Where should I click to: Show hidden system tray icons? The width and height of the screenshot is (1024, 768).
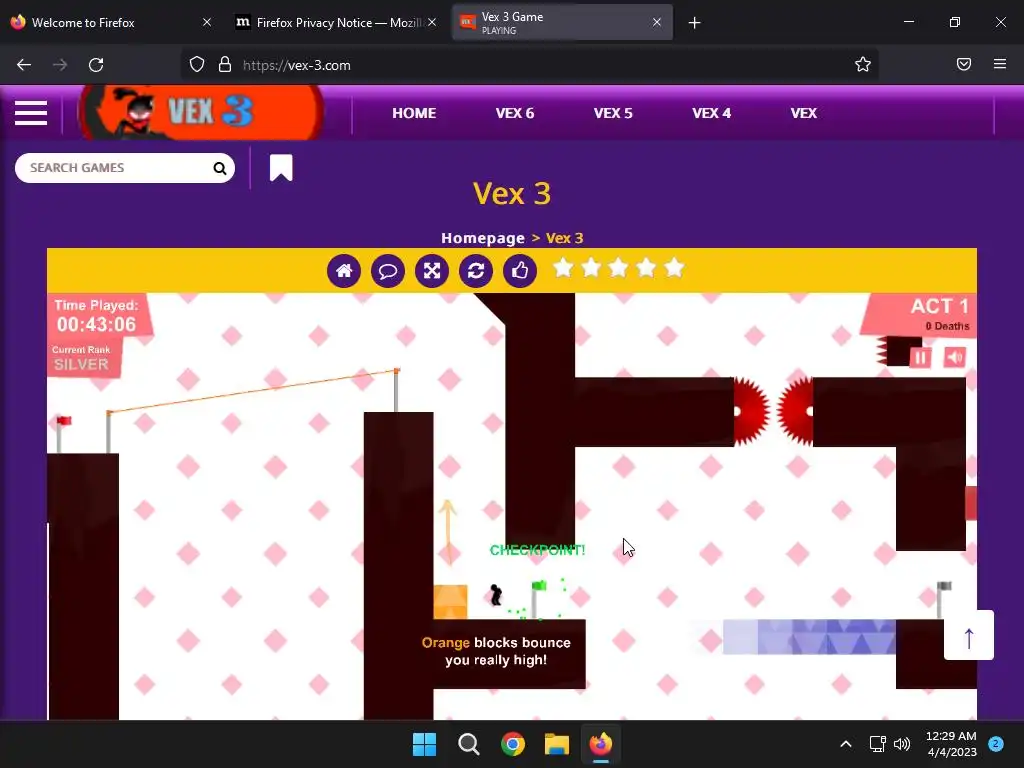846,744
